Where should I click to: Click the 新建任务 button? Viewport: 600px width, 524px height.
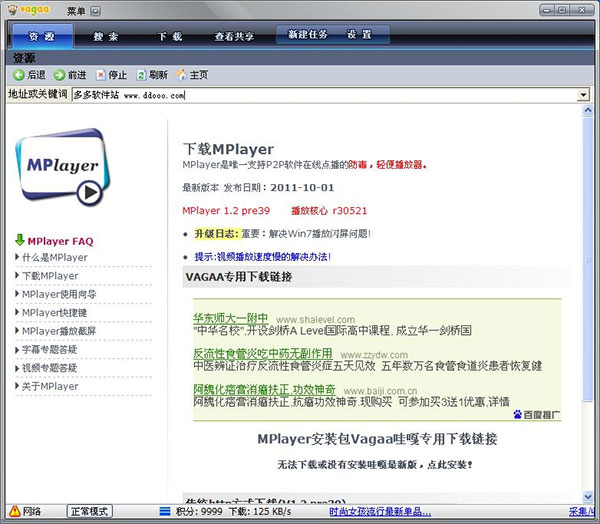pos(308,34)
